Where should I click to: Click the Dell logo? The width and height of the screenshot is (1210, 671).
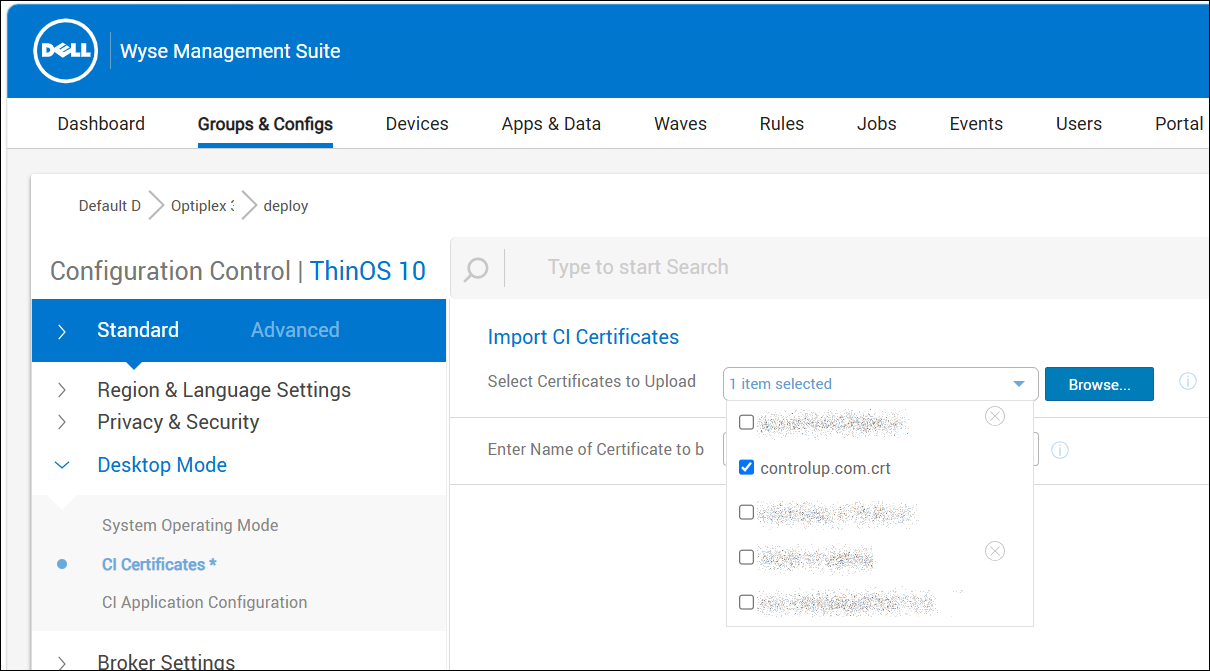coord(65,50)
